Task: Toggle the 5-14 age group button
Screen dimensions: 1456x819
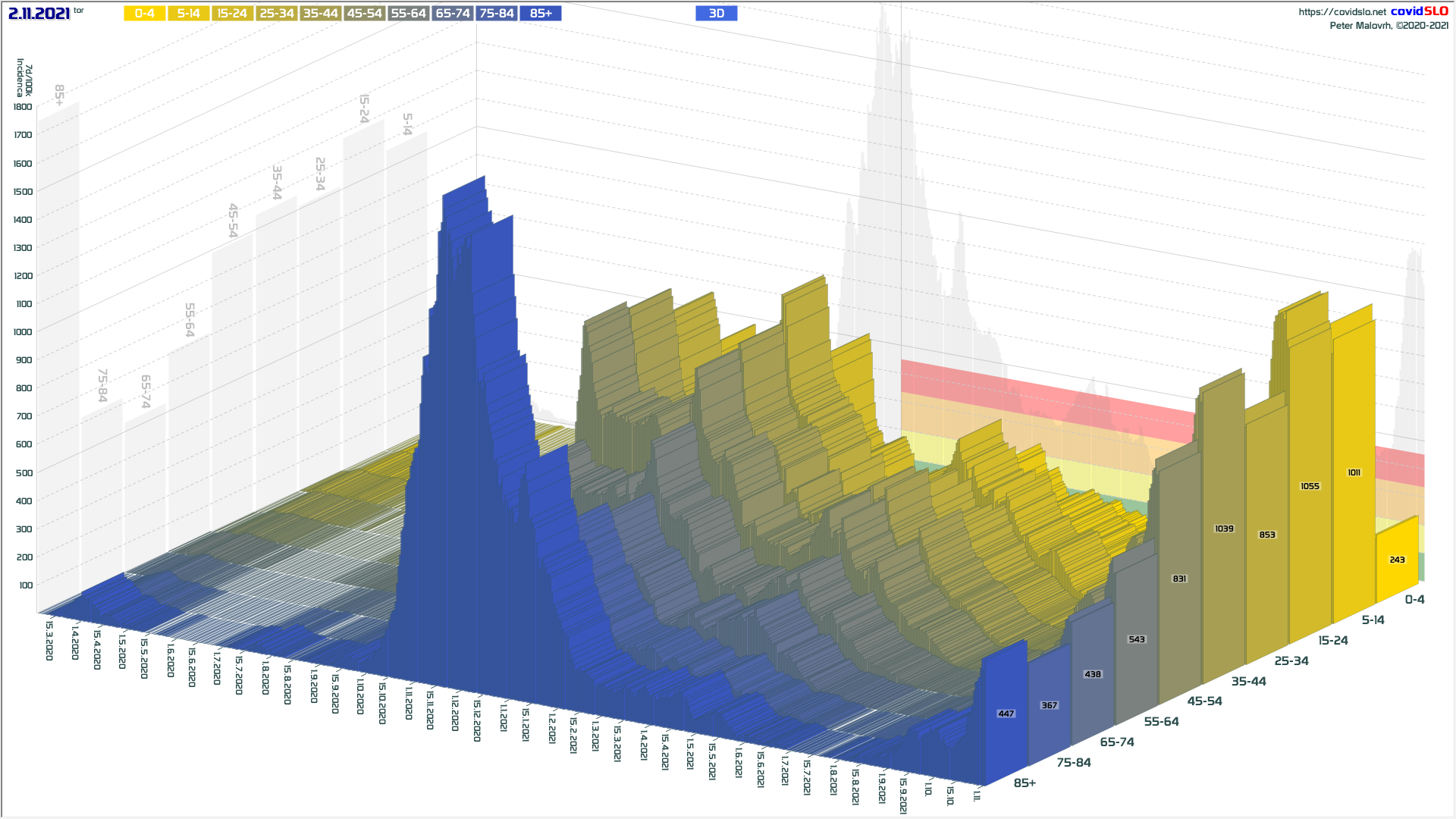Action: coord(188,14)
